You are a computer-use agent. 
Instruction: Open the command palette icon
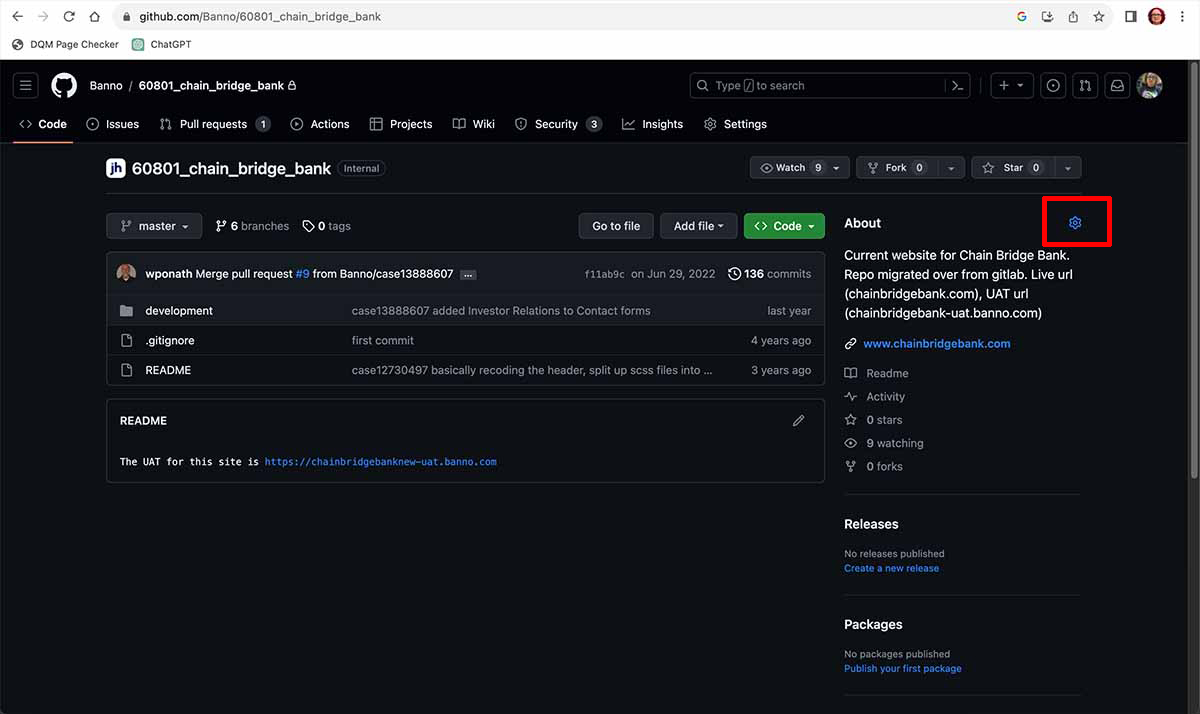coord(957,86)
